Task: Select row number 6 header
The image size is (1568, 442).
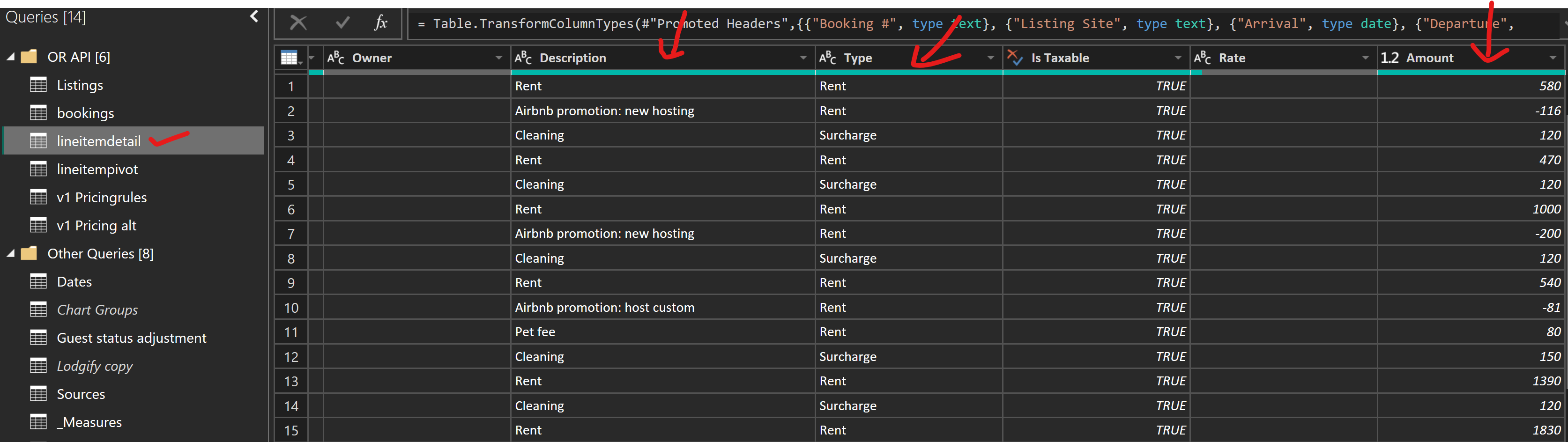Action: [x=291, y=209]
